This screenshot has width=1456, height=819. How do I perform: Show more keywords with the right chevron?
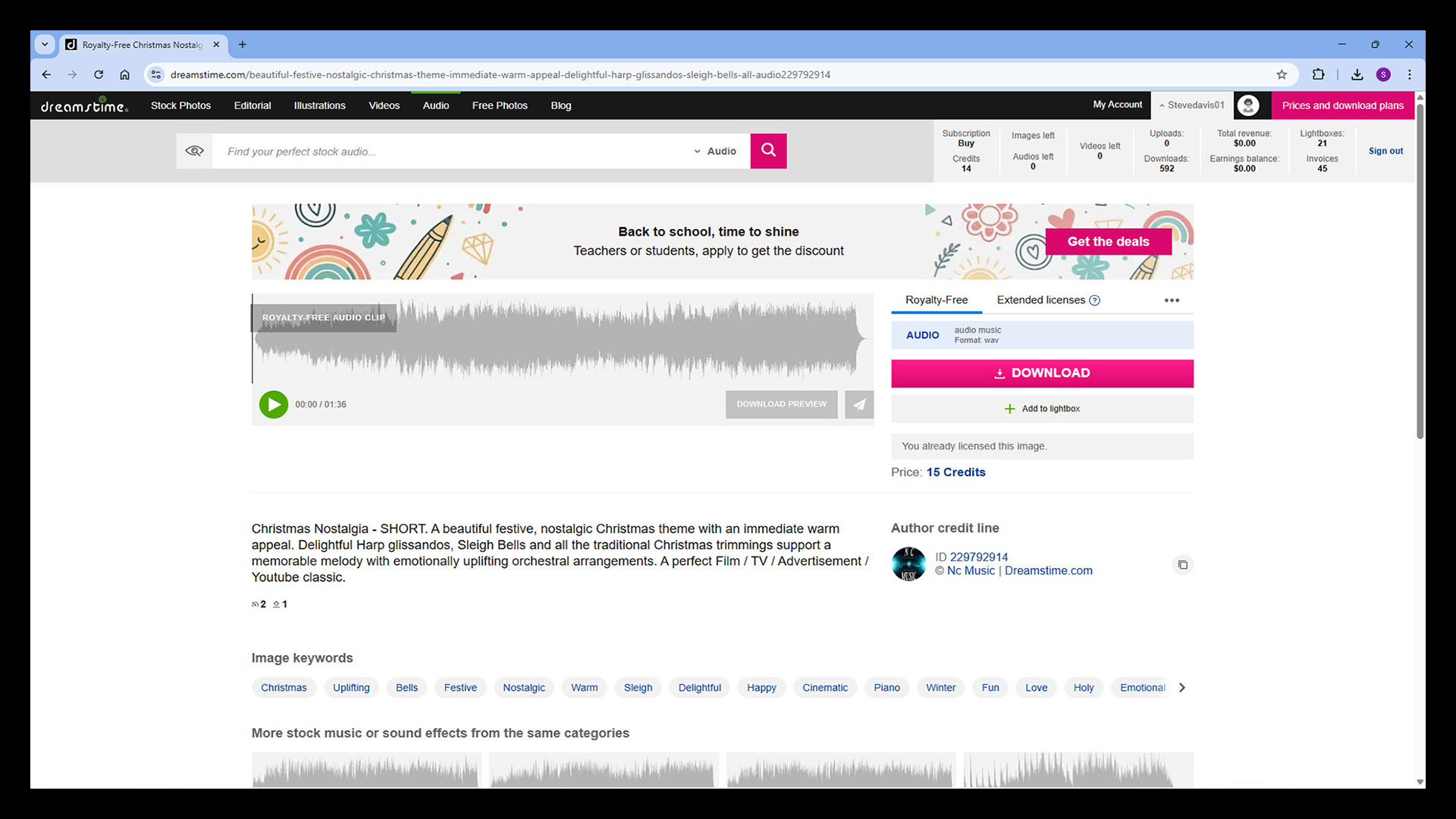tap(1181, 688)
